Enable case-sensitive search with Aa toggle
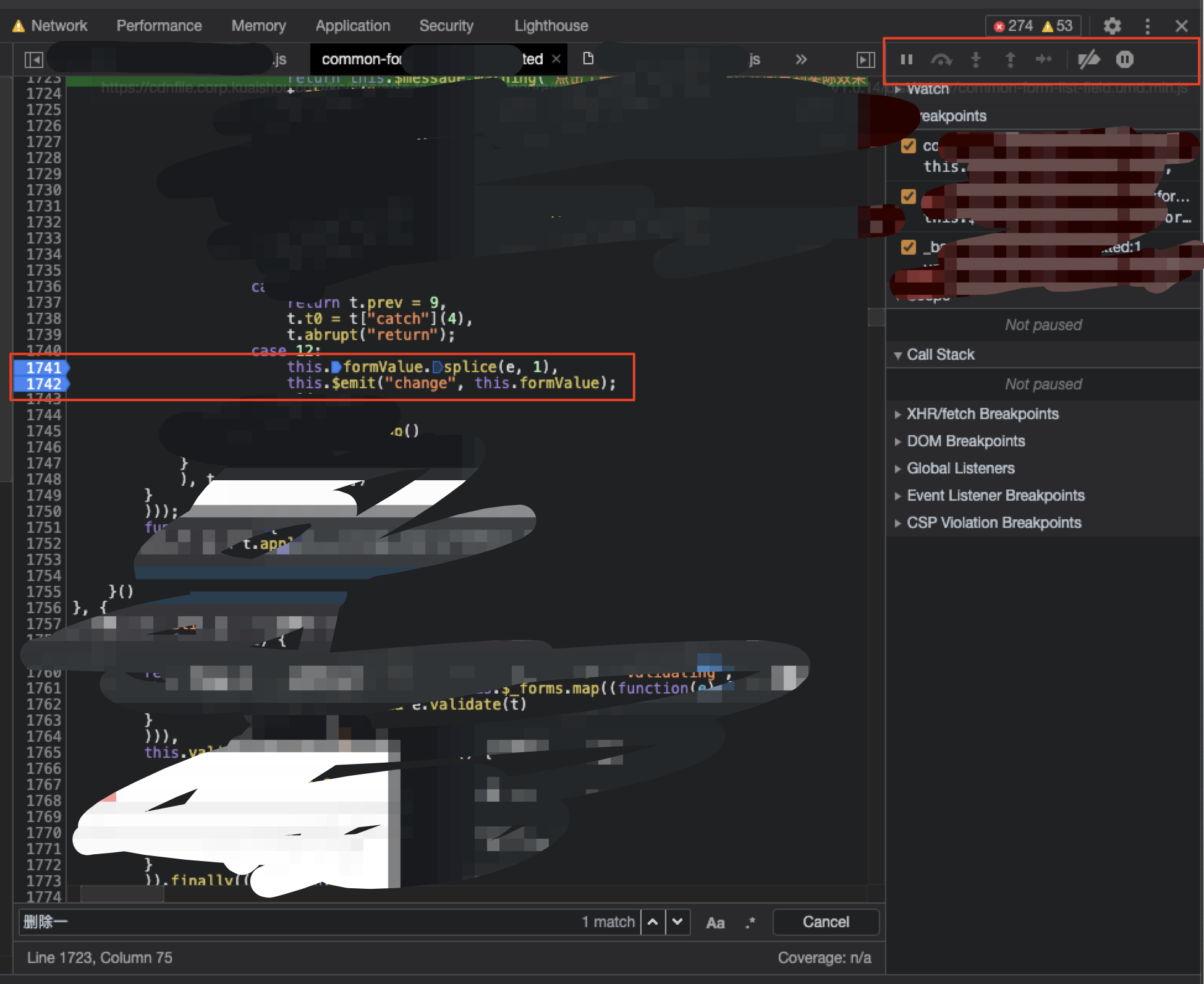The height and width of the screenshot is (984, 1204). coord(715,922)
